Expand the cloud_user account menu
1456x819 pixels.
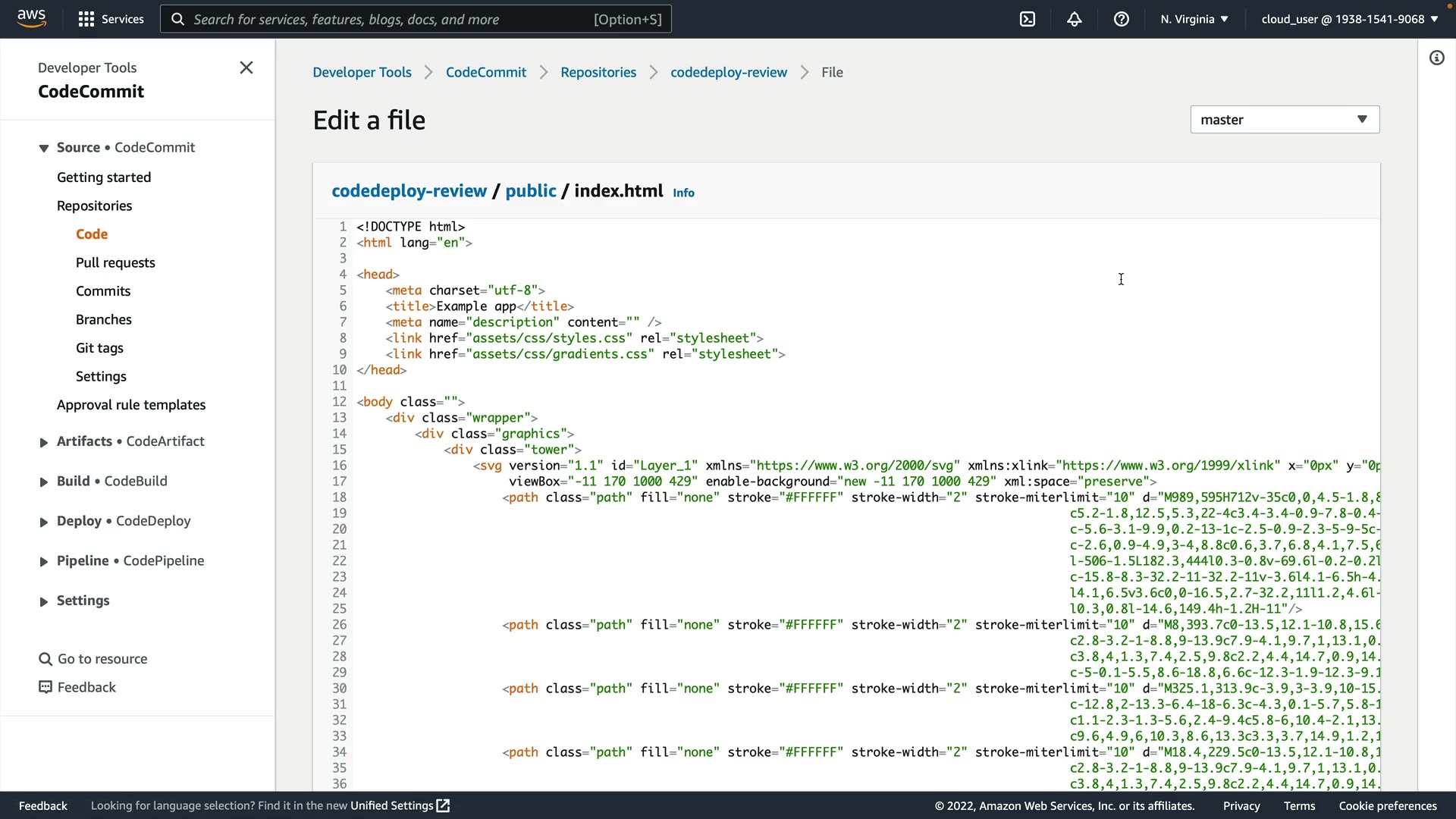[1350, 19]
